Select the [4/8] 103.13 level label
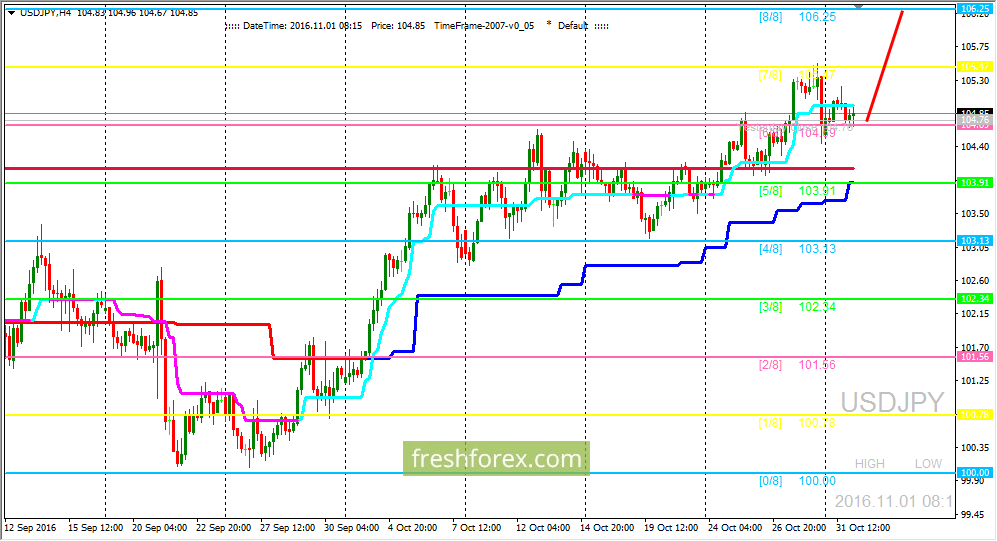 point(798,249)
